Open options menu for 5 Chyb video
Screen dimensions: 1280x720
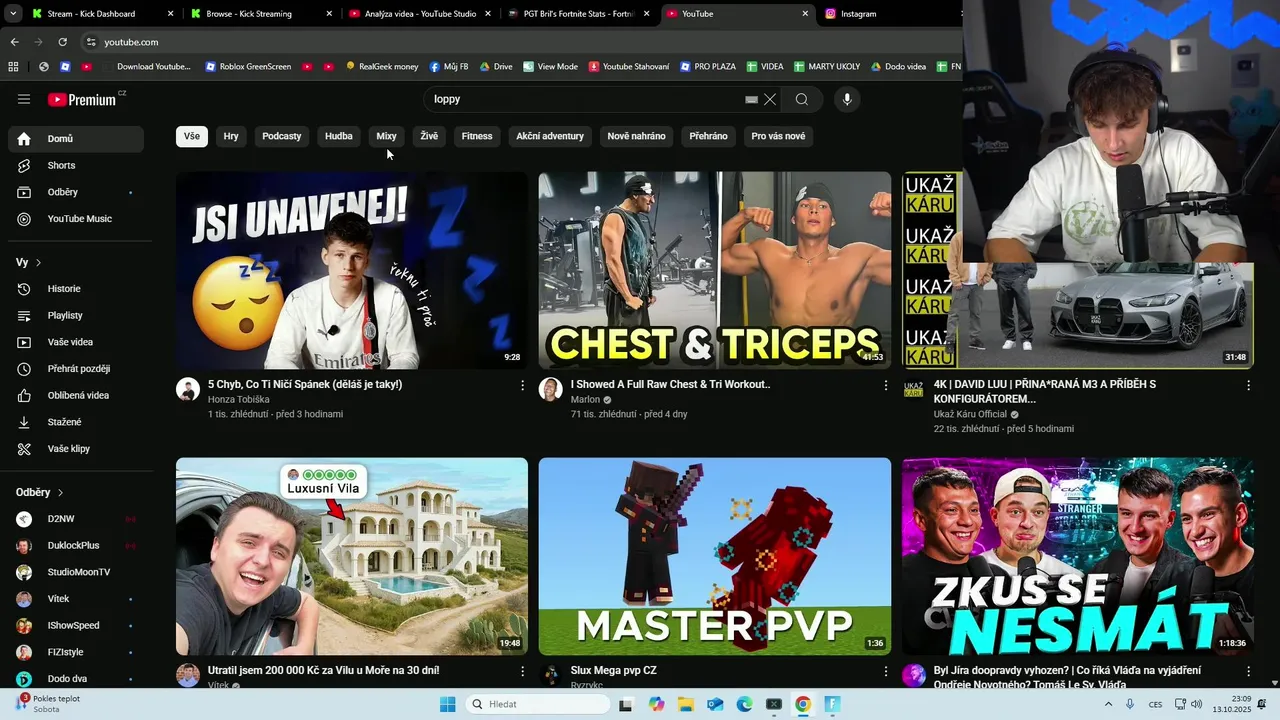[x=522, y=385]
